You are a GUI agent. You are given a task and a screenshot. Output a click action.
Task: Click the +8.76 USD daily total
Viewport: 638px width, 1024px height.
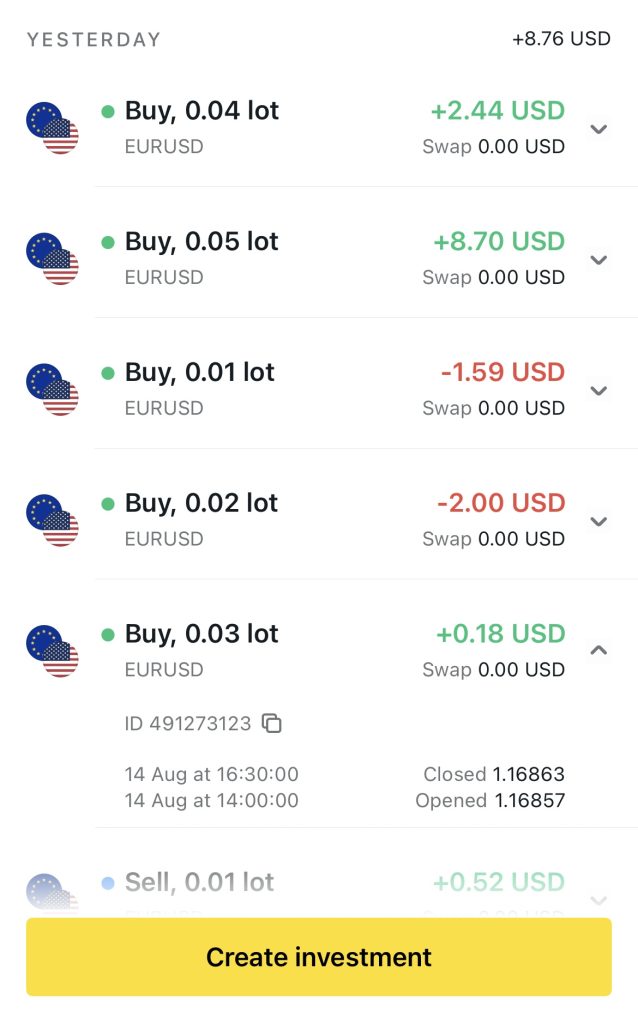point(561,39)
